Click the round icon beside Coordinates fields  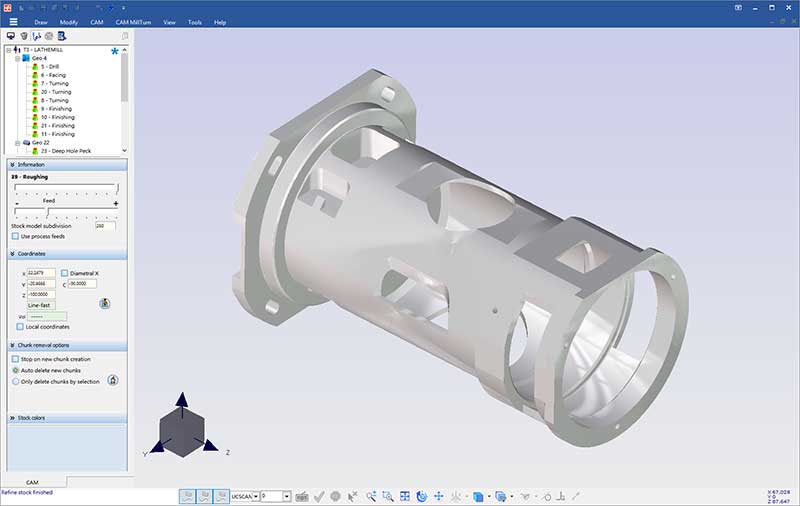104,302
